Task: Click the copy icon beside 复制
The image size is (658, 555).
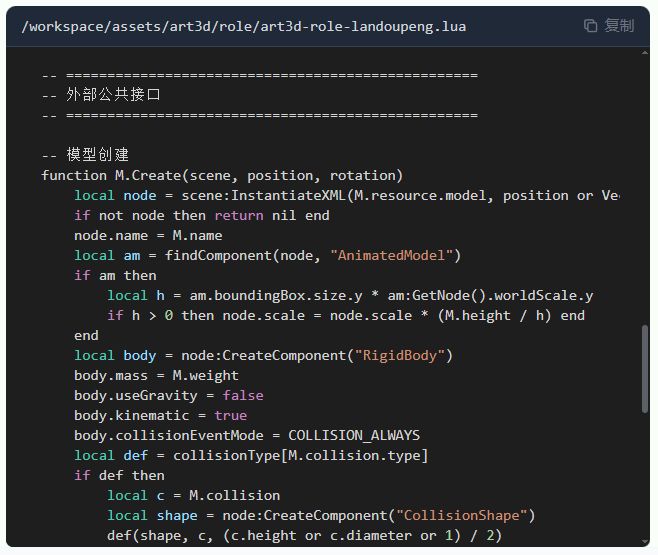Action: (x=590, y=26)
